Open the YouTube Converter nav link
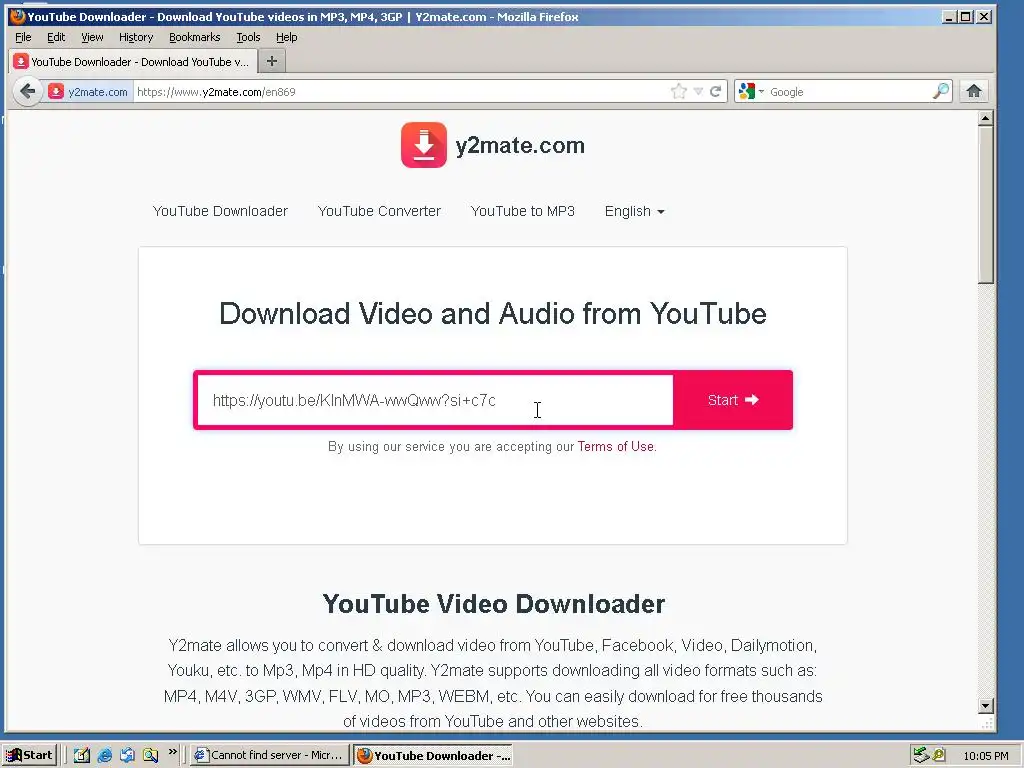The width and height of the screenshot is (1024, 768). tap(379, 211)
